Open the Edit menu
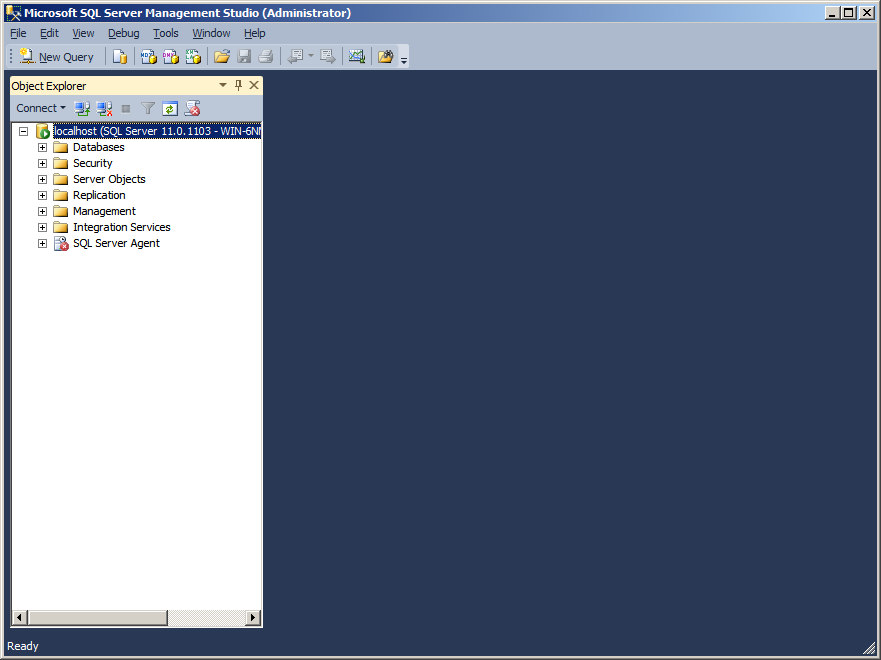The image size is (881, 660). (x=49, y=33)
